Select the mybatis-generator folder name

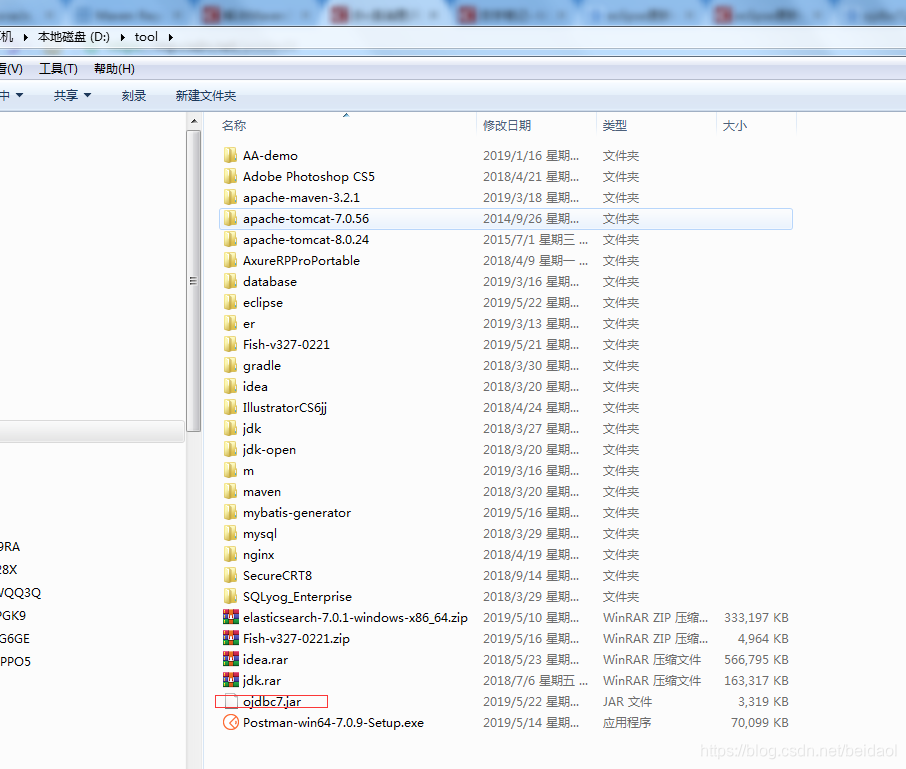(x=296, y=512)
